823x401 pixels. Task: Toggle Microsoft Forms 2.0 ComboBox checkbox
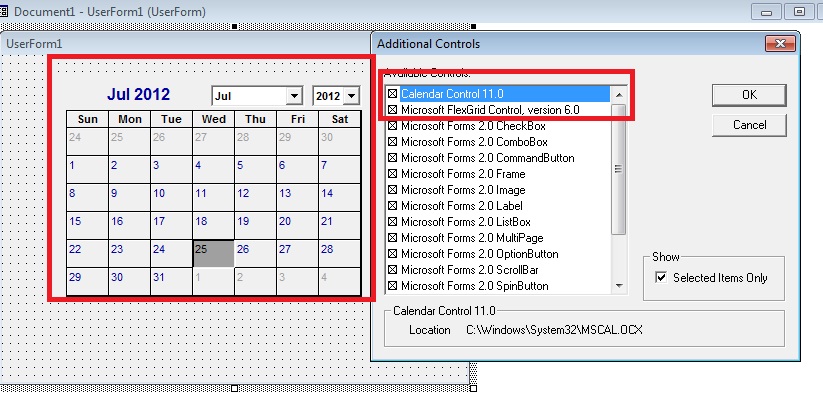tap(392, 142)
